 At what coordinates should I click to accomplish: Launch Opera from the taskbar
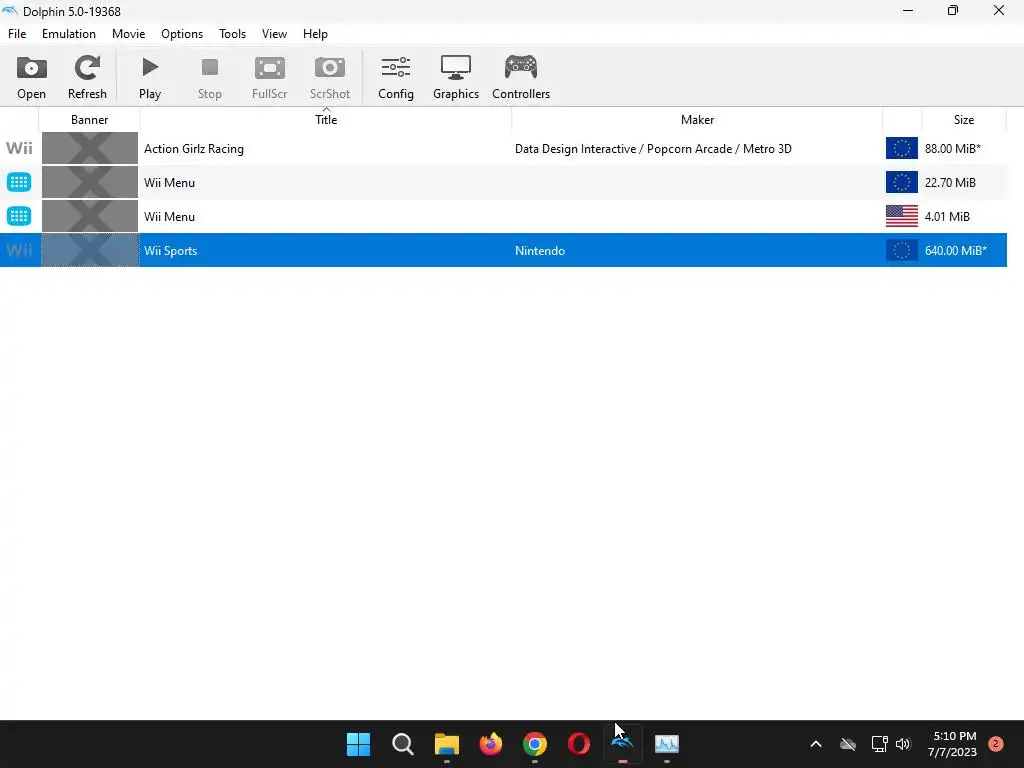click(x=579, y=744)
